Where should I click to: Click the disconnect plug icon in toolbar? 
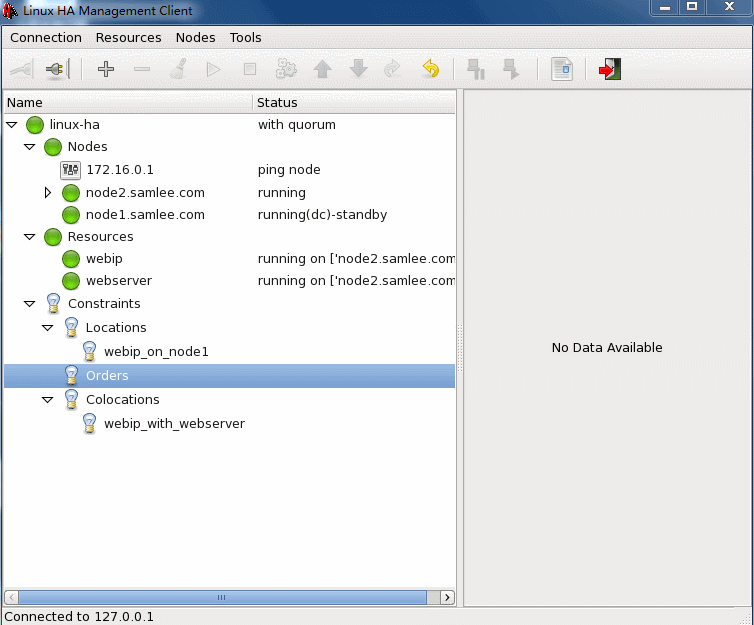point(57,69)
